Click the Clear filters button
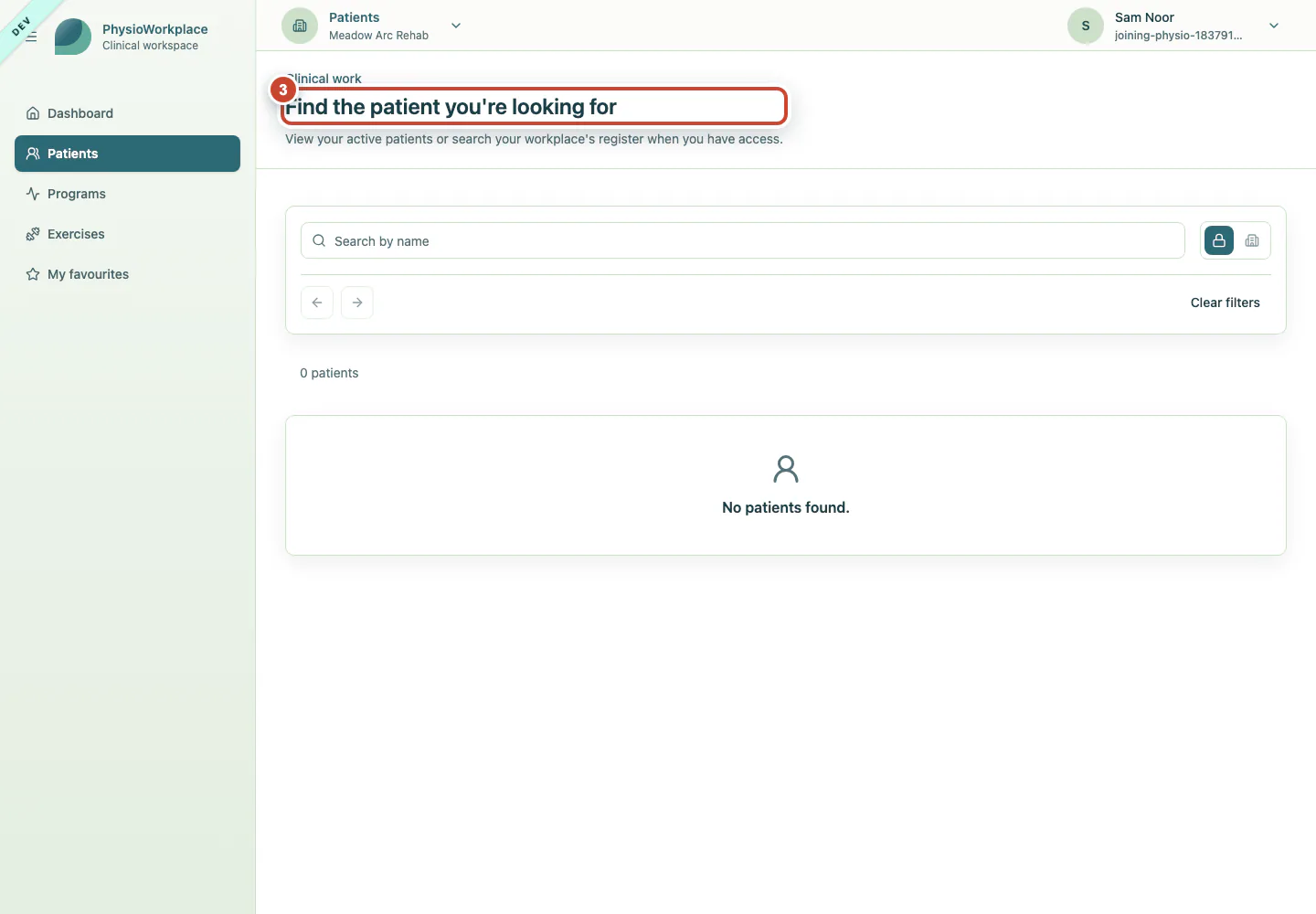The image size is (1316, 914). (x=1225, y=303)
